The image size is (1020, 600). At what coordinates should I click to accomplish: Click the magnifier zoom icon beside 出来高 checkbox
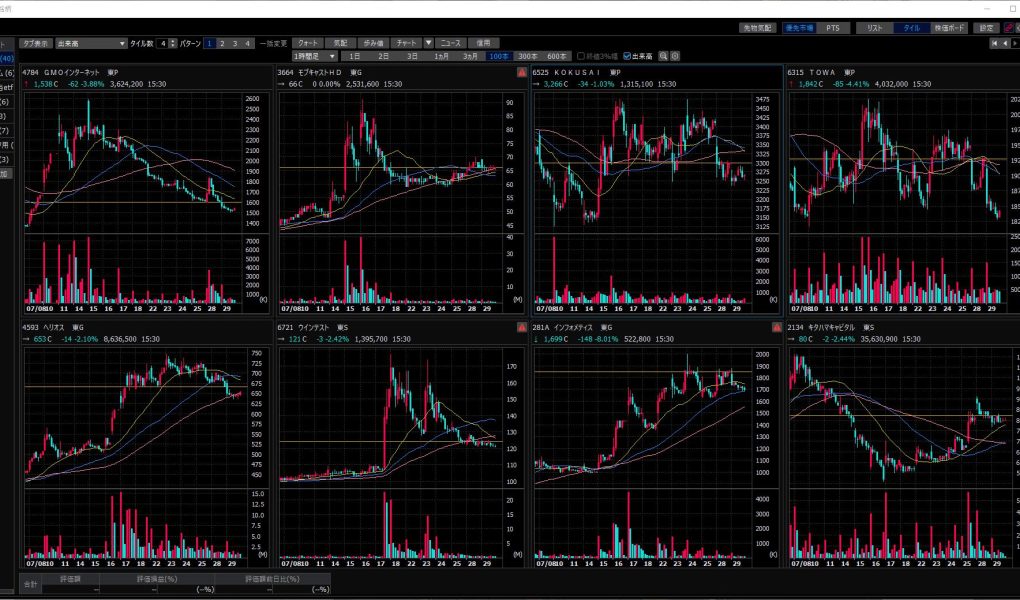point(662,56)
